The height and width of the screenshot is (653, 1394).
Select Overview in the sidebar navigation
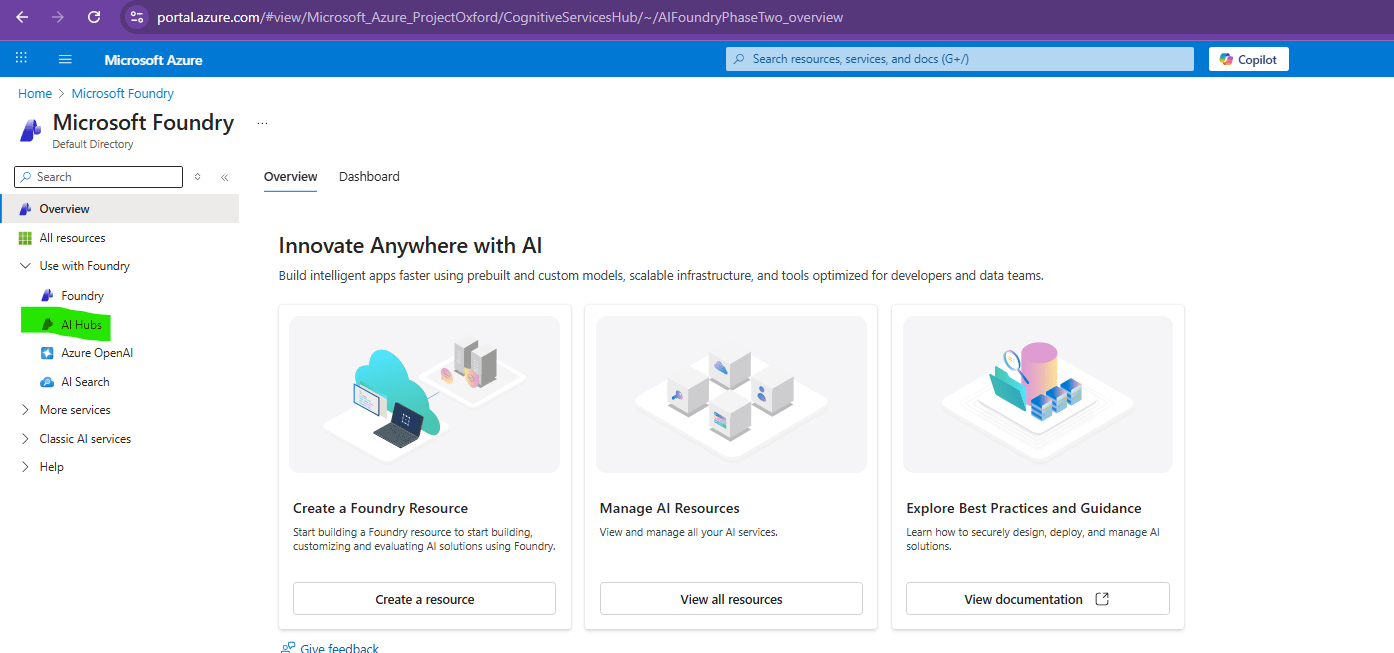[63, 208]
